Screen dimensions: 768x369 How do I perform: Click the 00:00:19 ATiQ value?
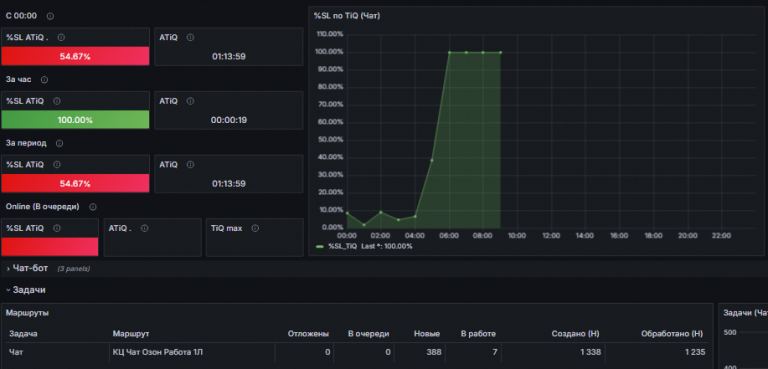click(229, 120)
